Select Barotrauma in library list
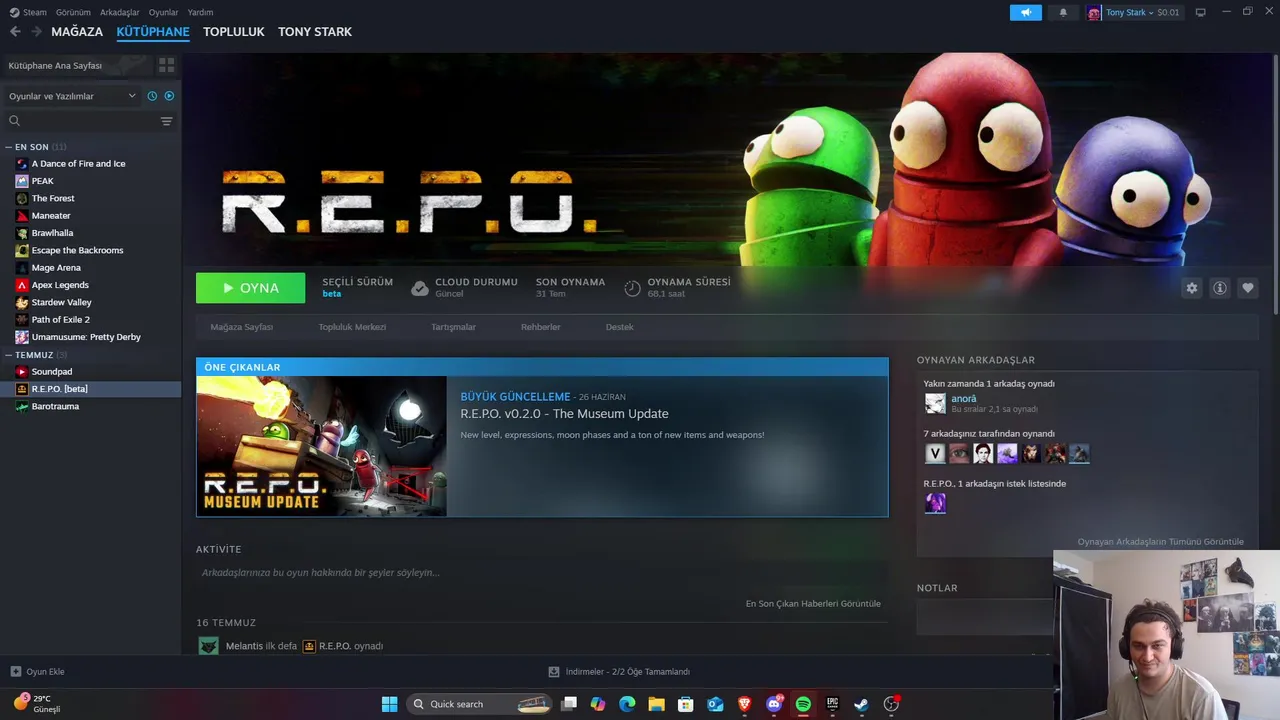This screenshot has height=720, width=1280. 55,407
